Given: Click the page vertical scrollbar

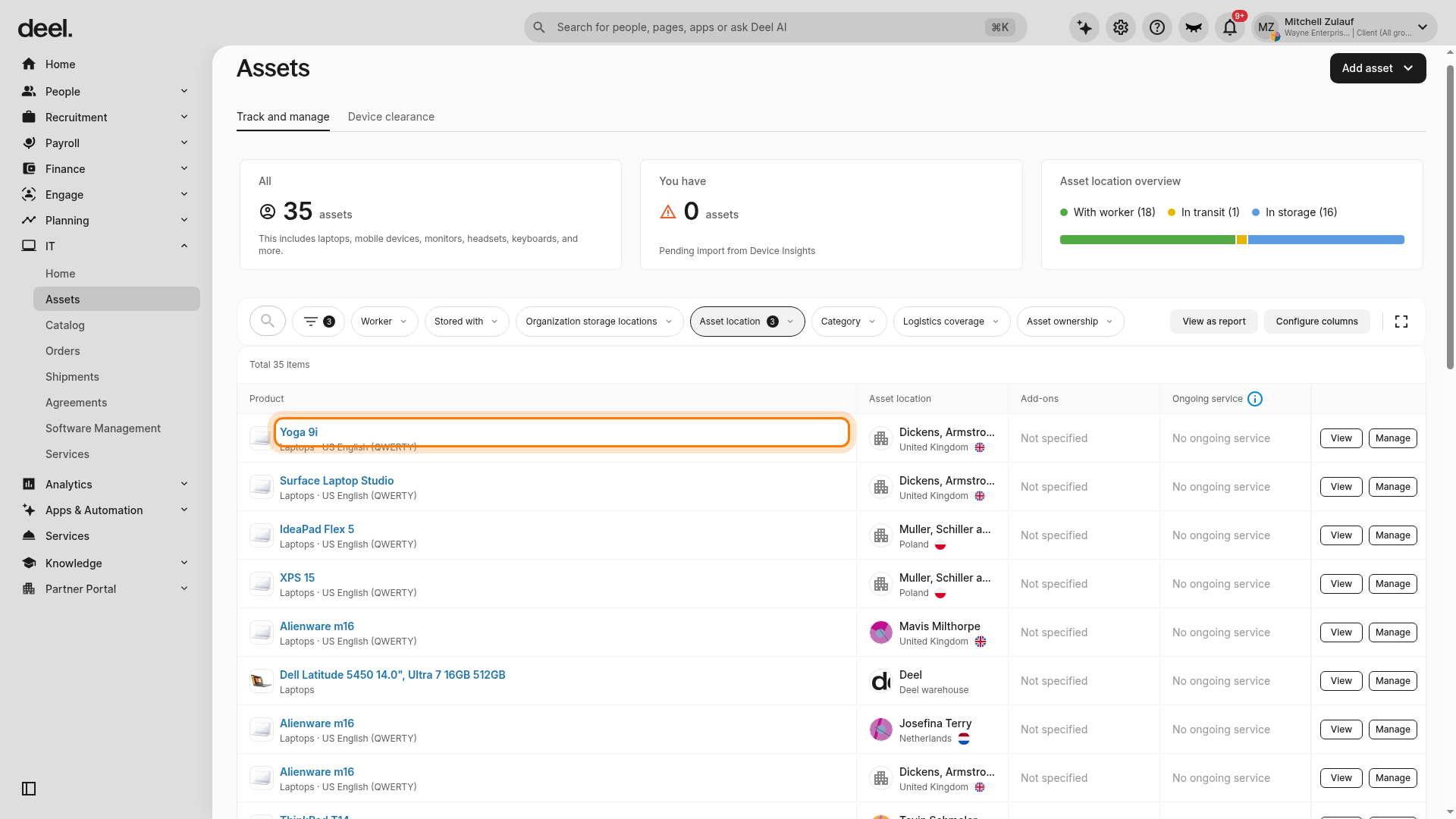Looking at the screenshot, I should (x=1450, y=217).
